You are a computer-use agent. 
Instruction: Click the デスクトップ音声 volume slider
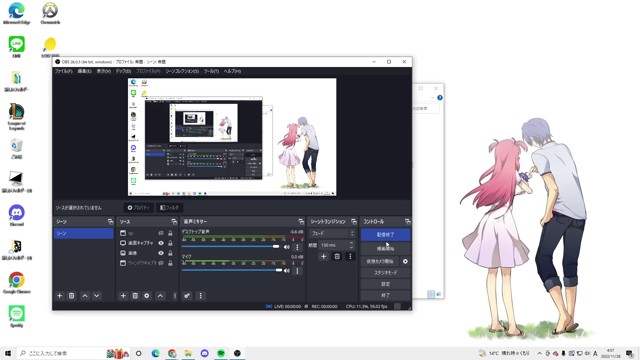pos(231,247)
